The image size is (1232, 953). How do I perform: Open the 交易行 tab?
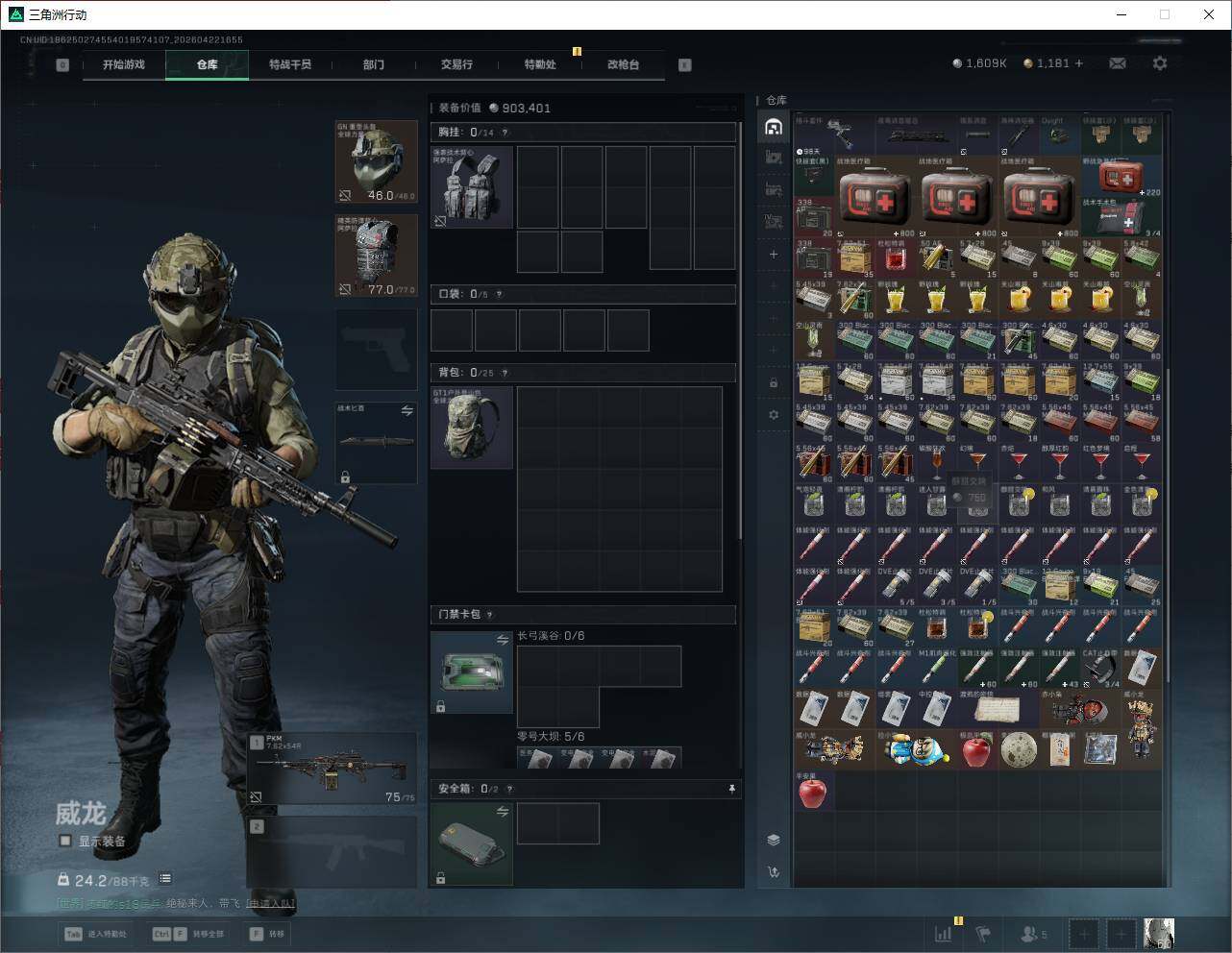456,64
